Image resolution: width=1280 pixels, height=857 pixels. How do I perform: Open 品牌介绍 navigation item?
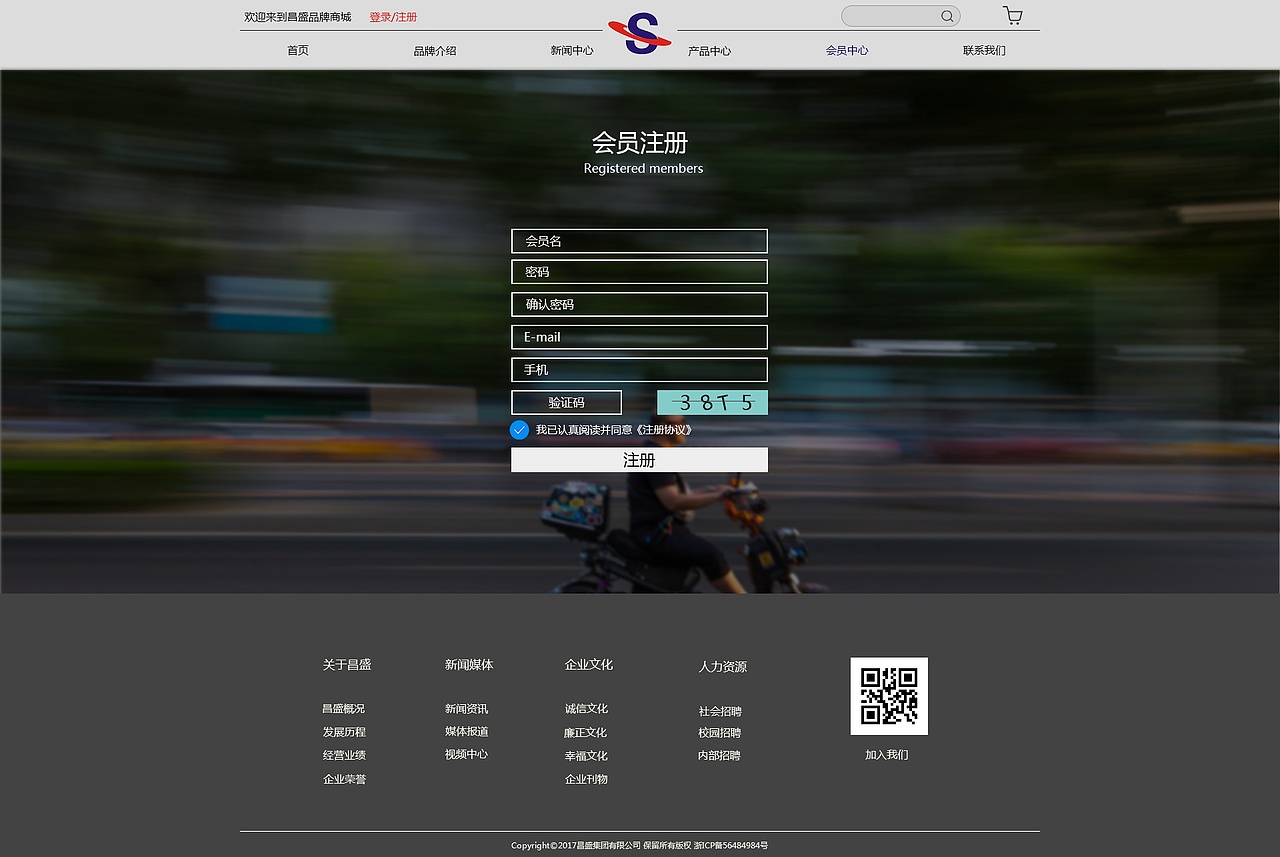tap(435, 50)
